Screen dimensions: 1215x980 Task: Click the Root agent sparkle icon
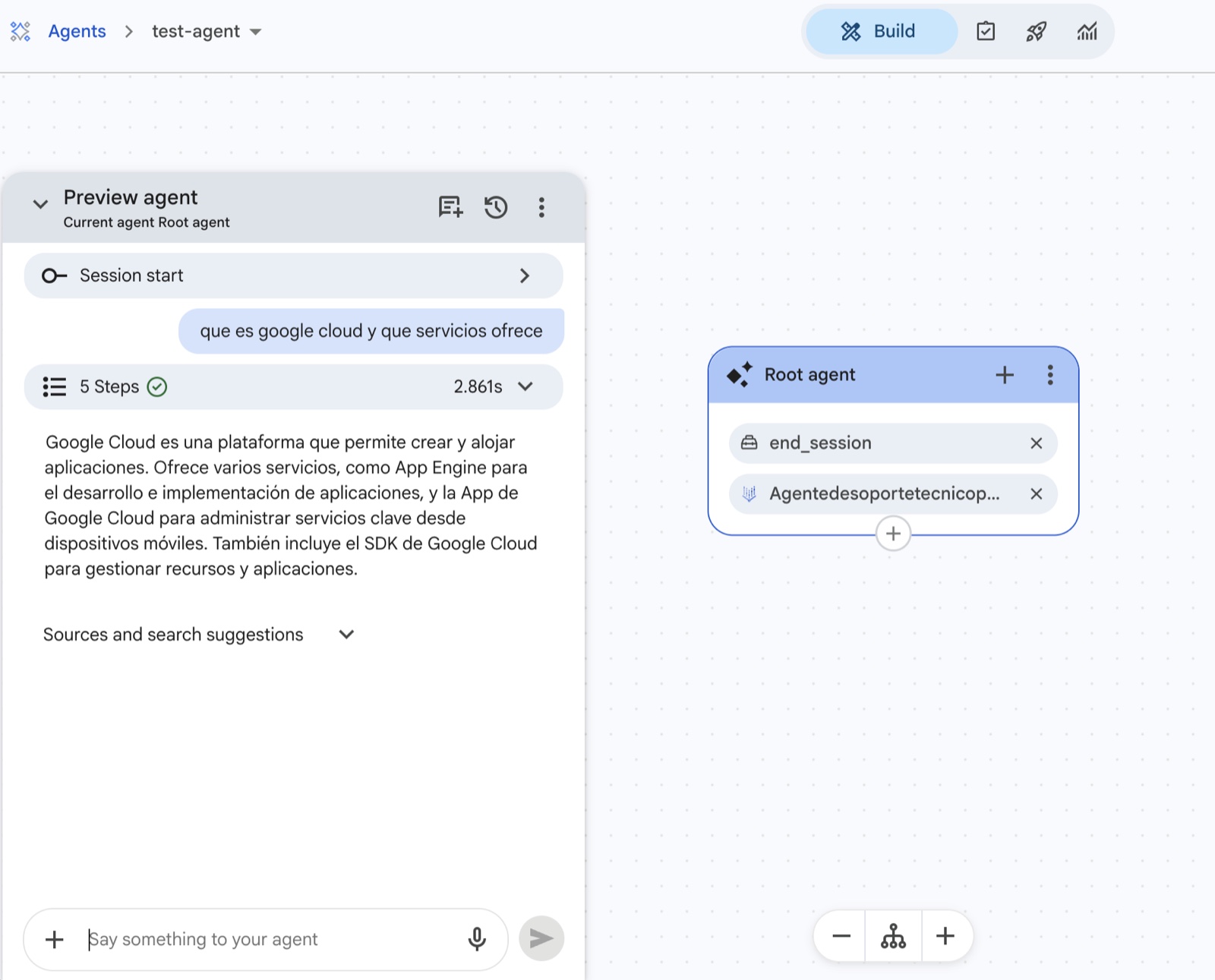(739, 374)
